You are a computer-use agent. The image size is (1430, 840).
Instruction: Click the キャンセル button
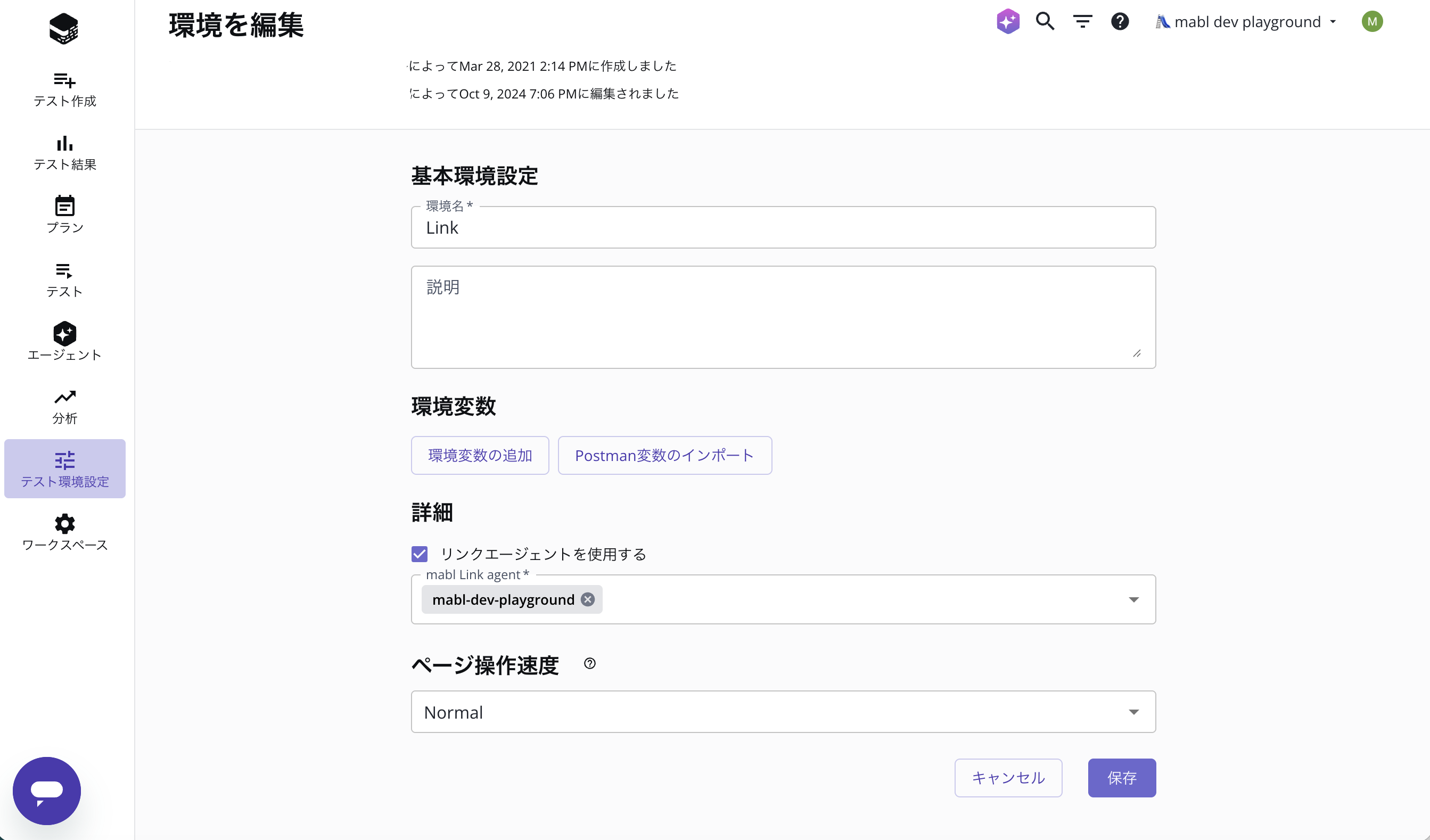pyautogui.click(x=1008, y=778)
